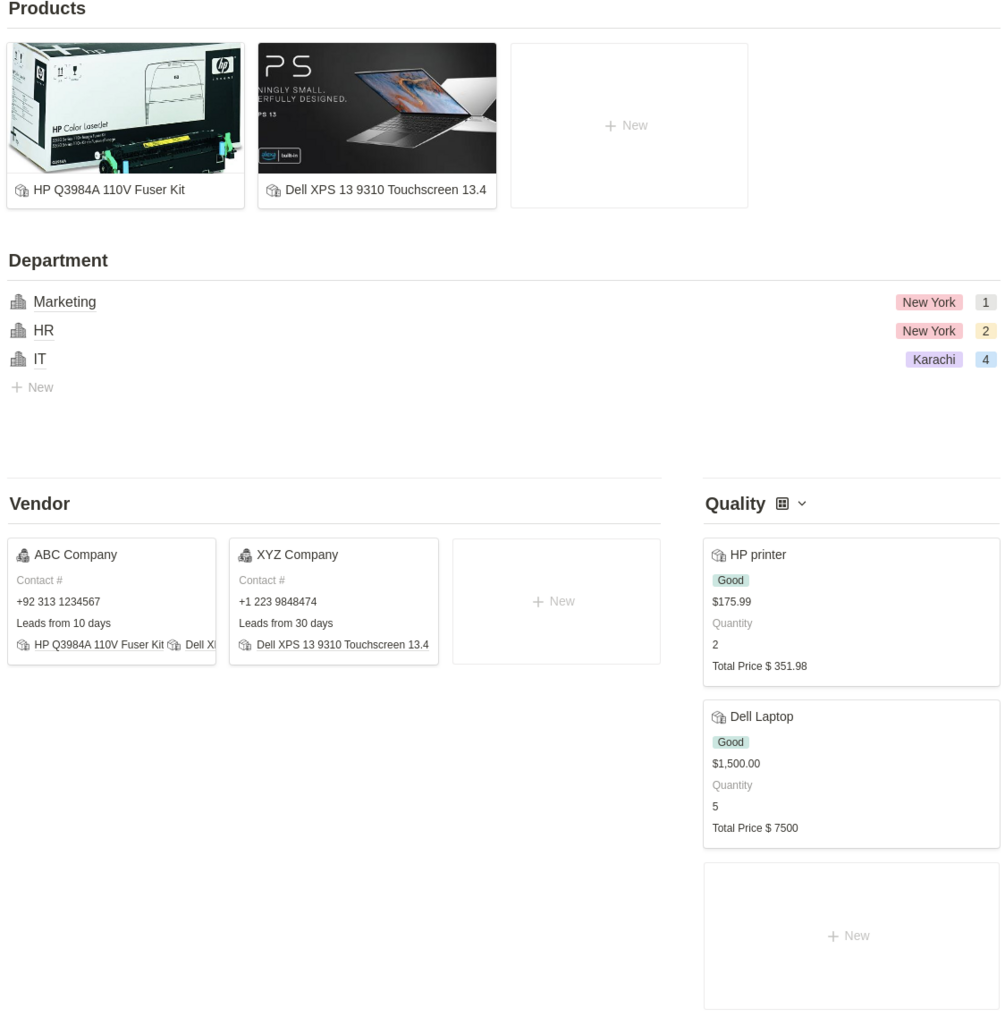Viewport: 1005px width, 1017px height.
Task: Click the box icon beside Dell Laptop
Action: click(x=719, y=717)
